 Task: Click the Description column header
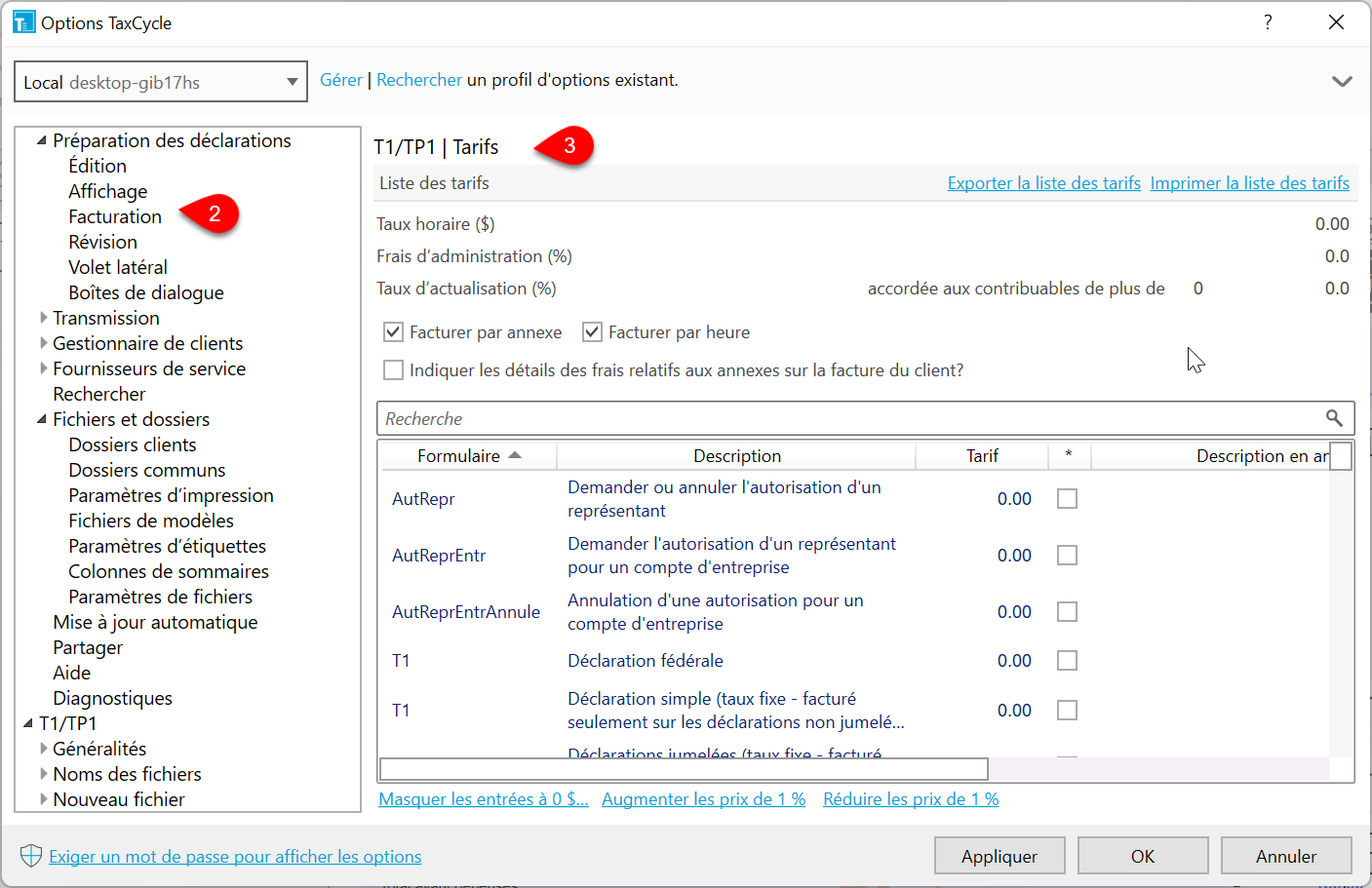pyautogui.click(x=736, y=456)
